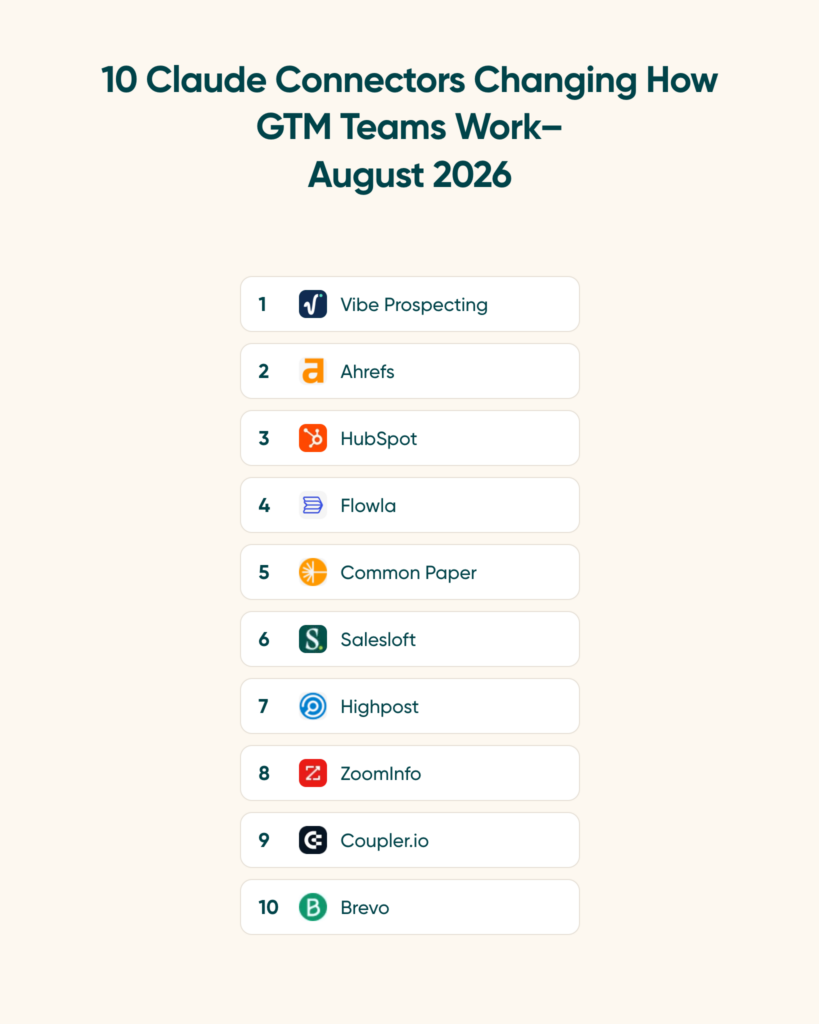Open the Vibe Prospecting text label
The height and width of the screenshot is (1024, 819).
414,305
